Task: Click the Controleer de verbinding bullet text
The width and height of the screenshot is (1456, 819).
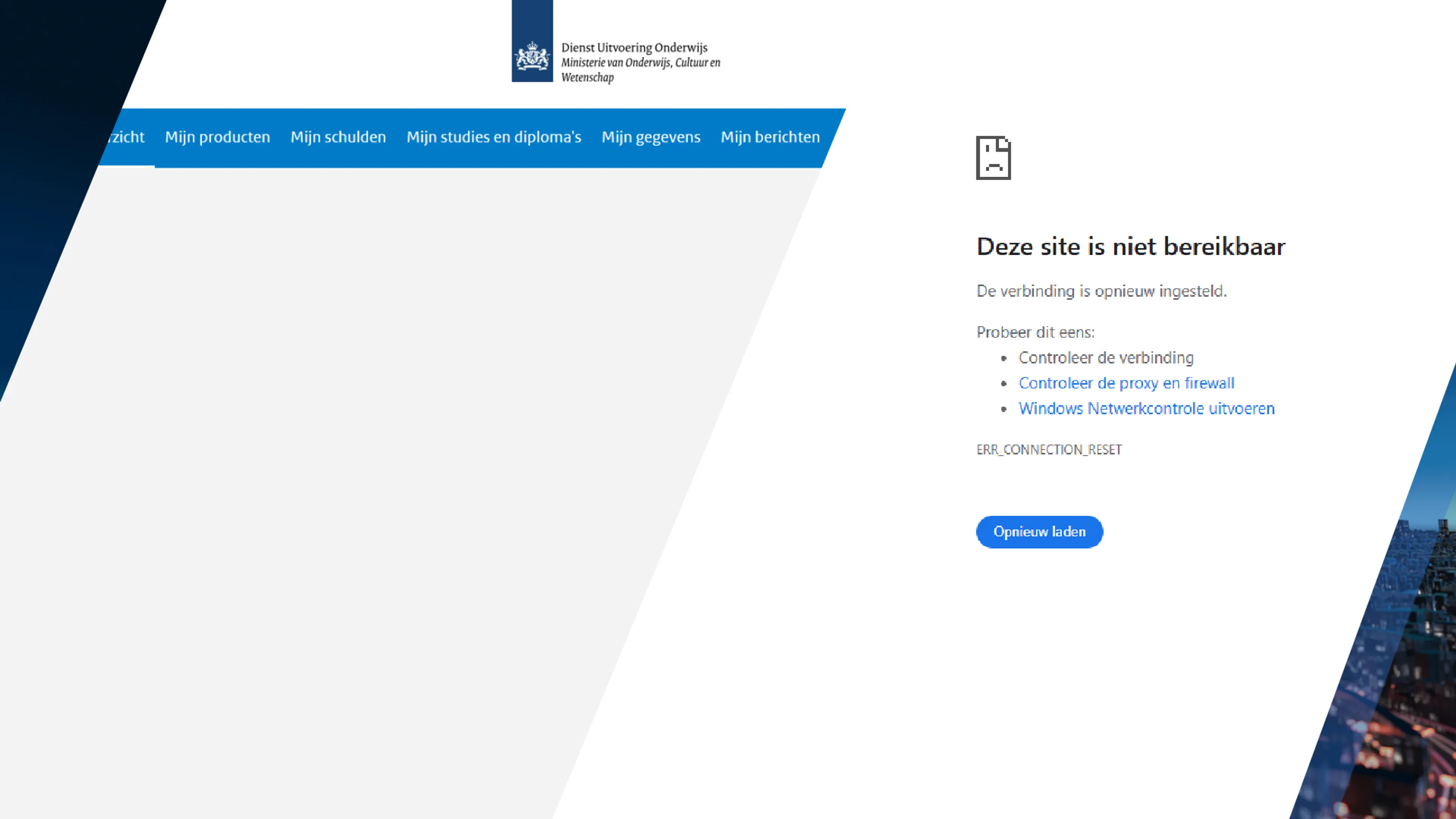Action: (x=1106, y=358)
